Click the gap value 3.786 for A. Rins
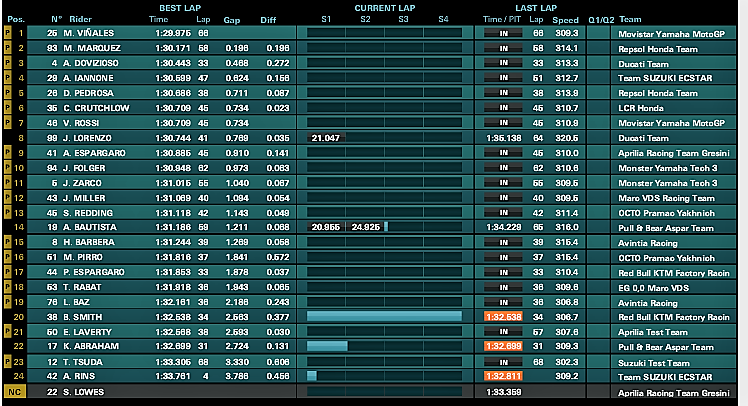The image size is (748, 406). 237,376
